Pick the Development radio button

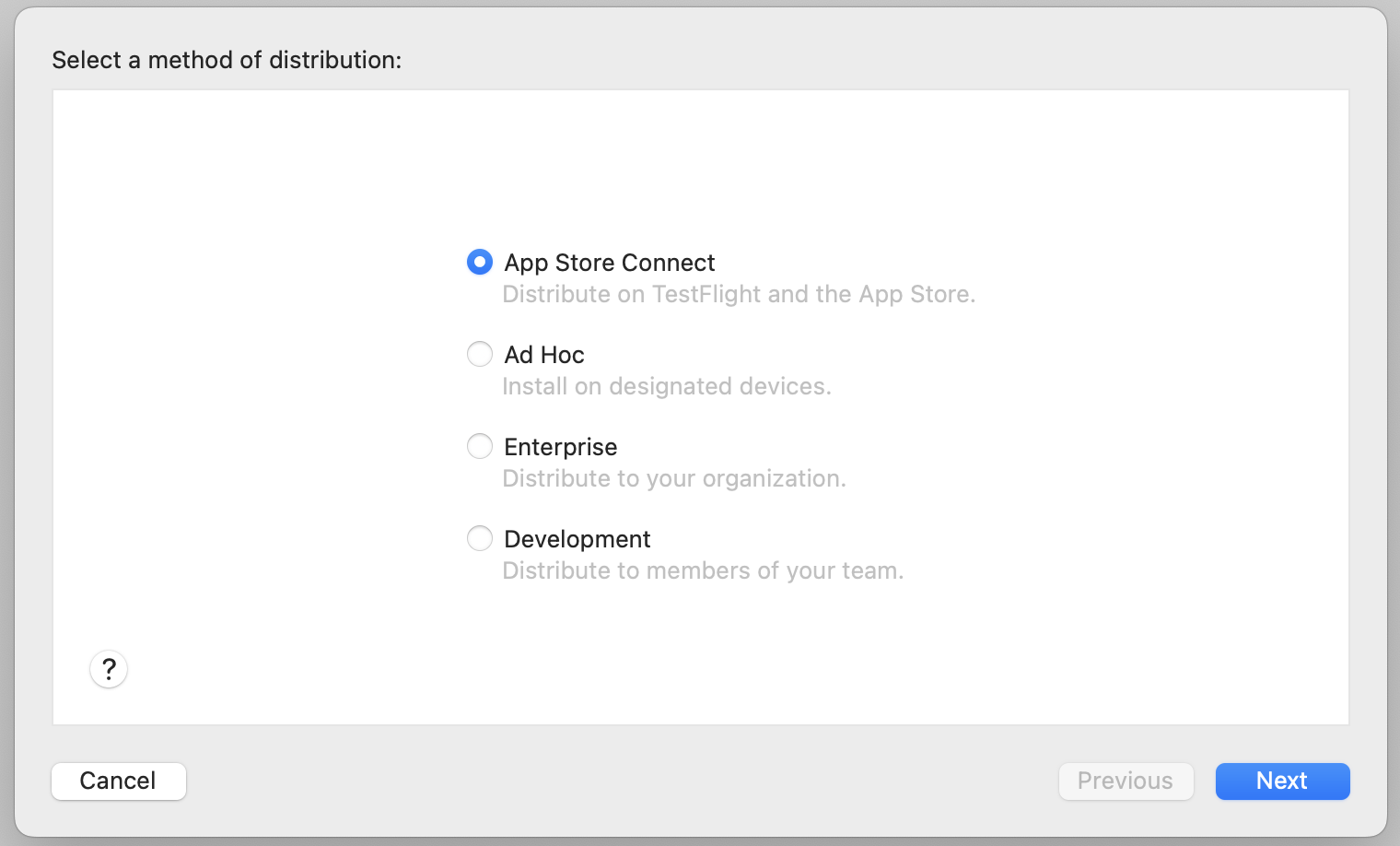480,539
